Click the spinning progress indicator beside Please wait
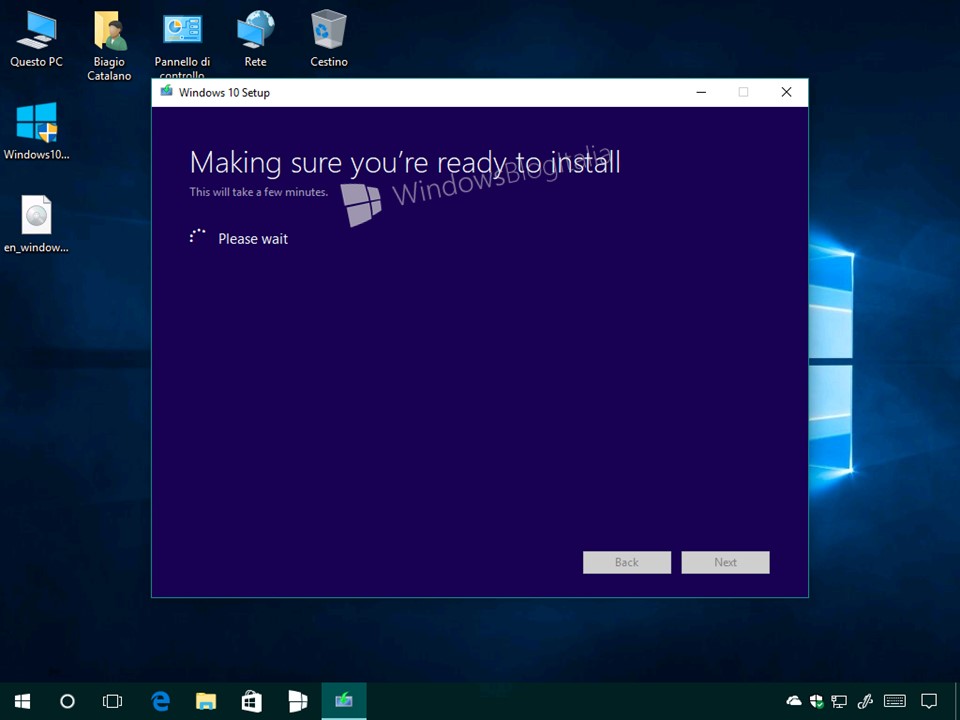 click(x=197, y=237)
